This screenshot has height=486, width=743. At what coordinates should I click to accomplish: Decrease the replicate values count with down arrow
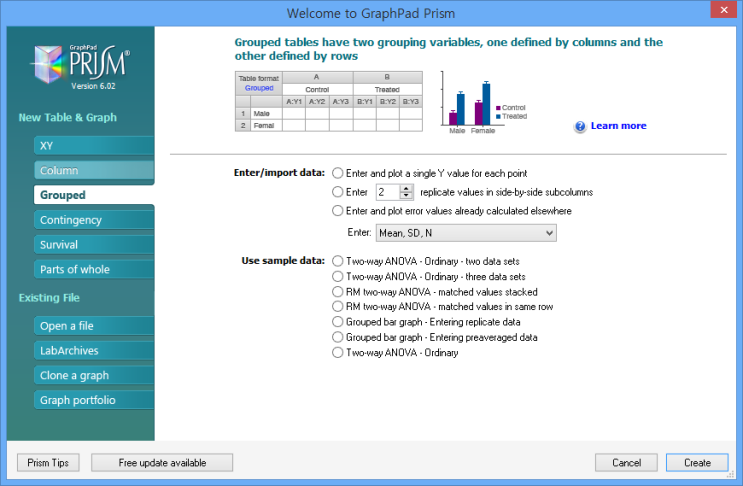(x=406, y=196)
